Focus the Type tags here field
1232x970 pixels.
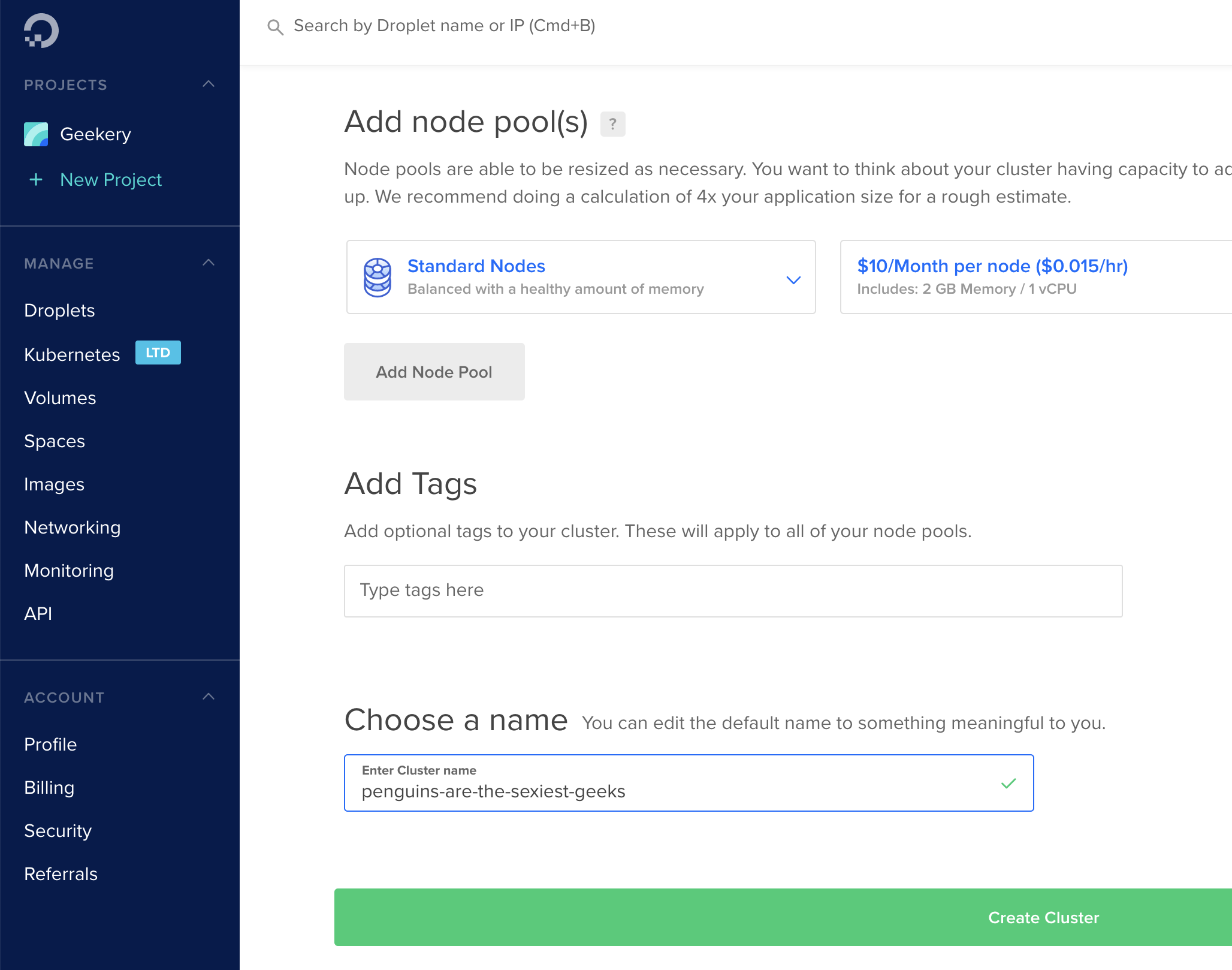point(733,591)
